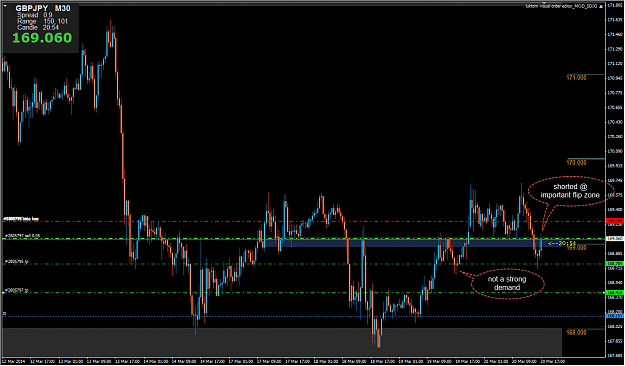This screenshot has height=366, width=625.
Task: Click the expert advisor smiley icon
Action: pos(600,6)
